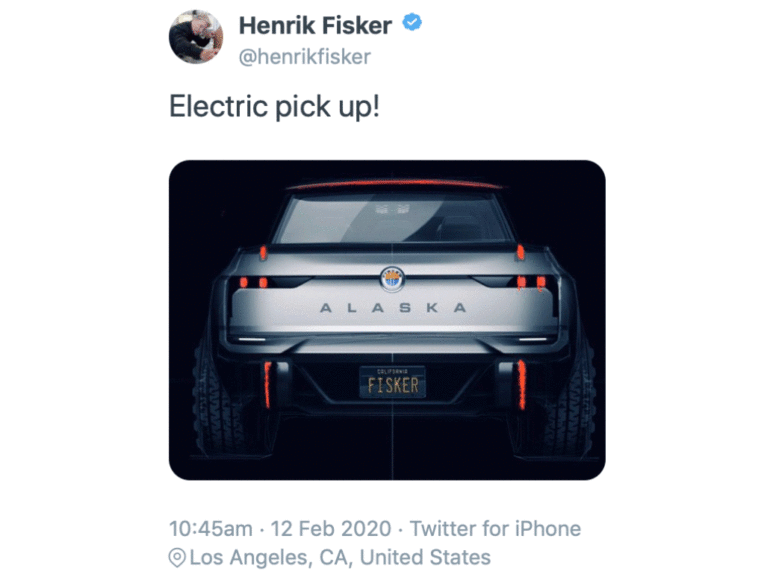The height and width of the screenshot is (577, 770).
Task: Open the Henrik Fisker display name
Action: (x=315, y=26)
